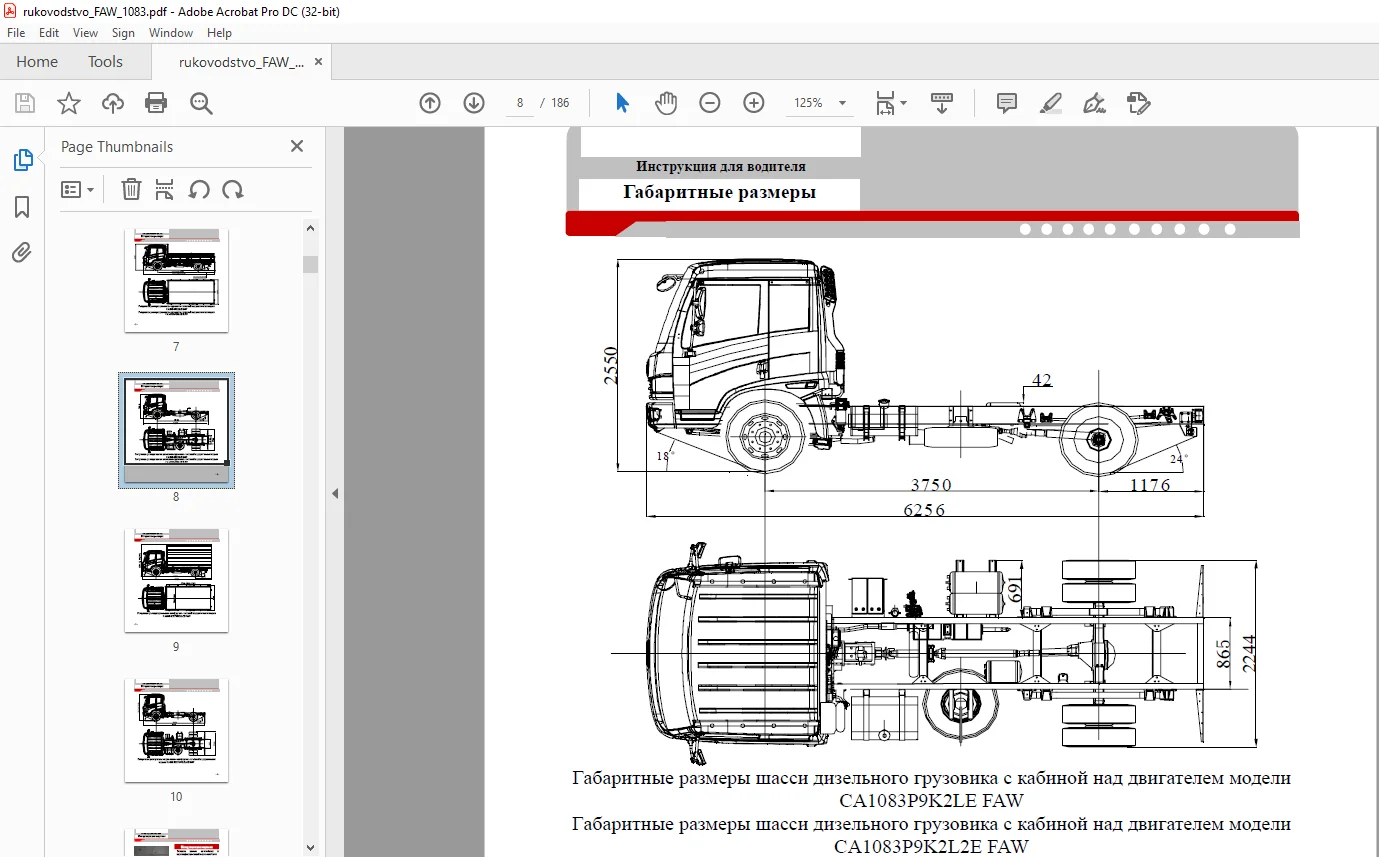The height and width of the screenshot is (857, 1379).
Task: Click the 2244 width dimension
Action: pos(1248,653)
